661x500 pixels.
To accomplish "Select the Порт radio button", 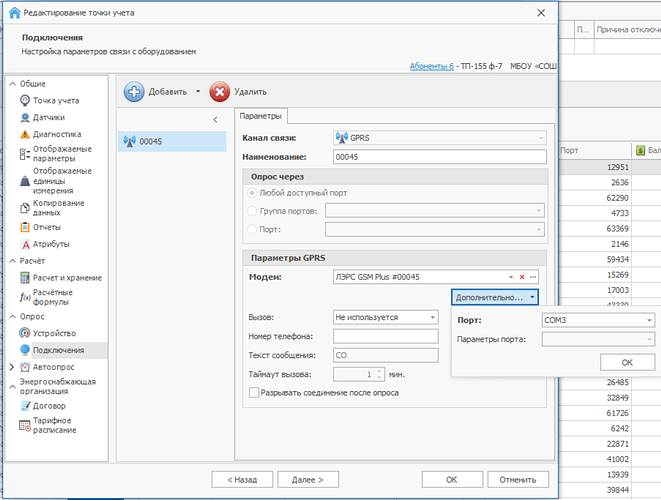I will coord(252,229).
